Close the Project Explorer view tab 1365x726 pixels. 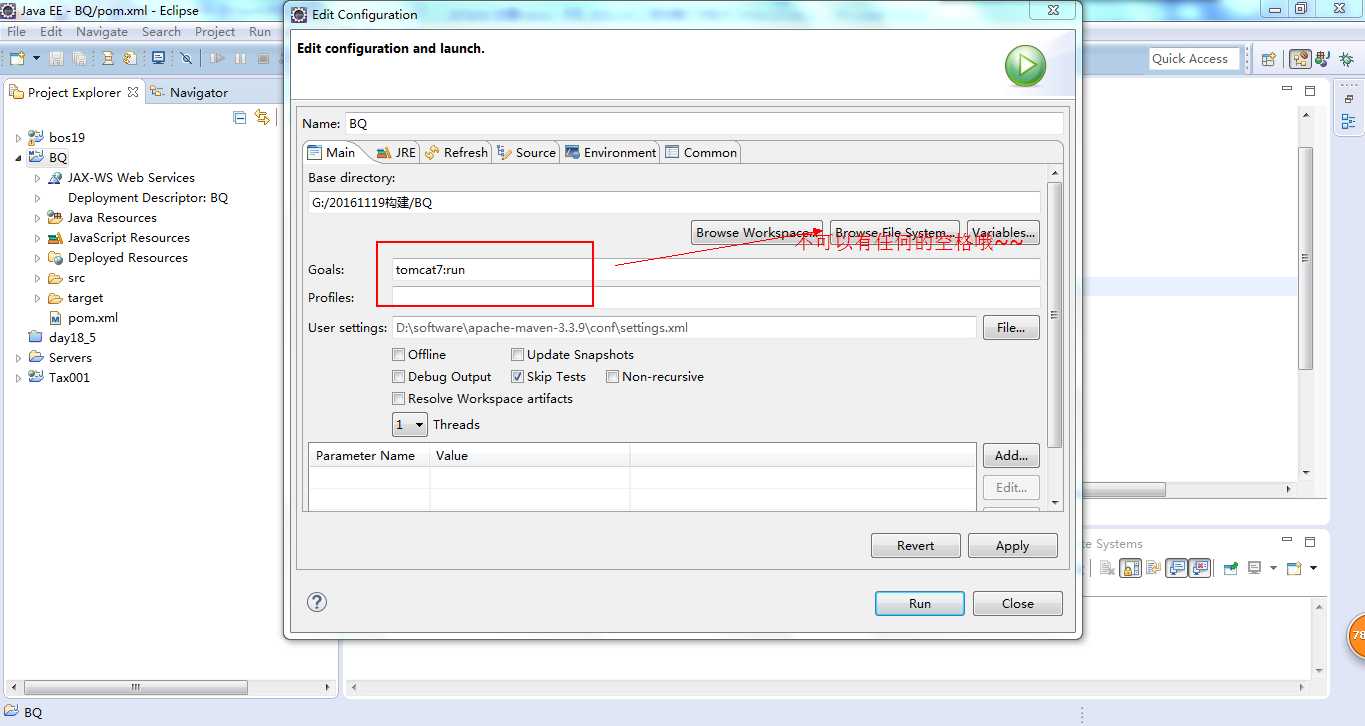133,92
